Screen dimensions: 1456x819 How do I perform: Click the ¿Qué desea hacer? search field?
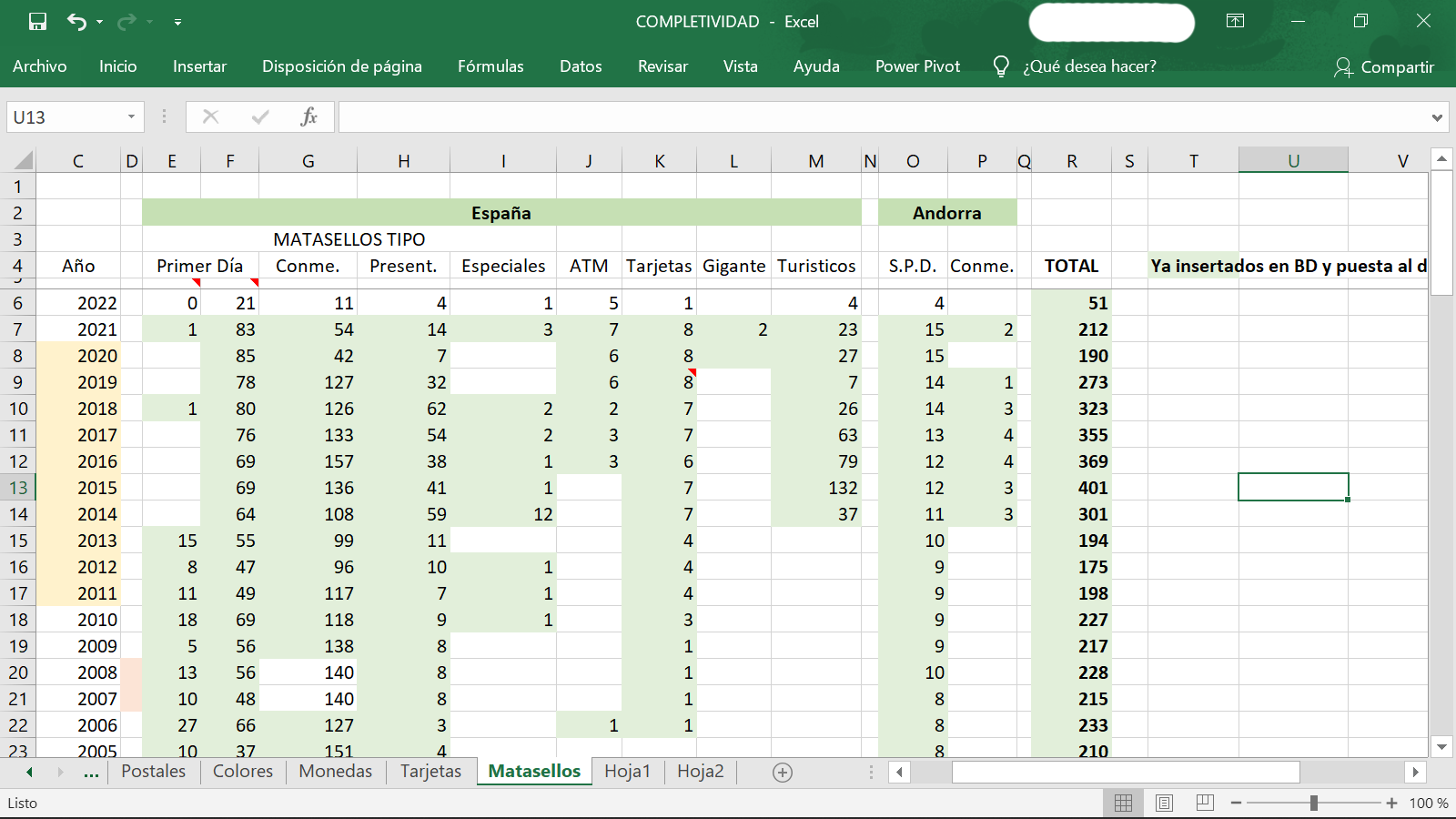[x=1089, y=66]
